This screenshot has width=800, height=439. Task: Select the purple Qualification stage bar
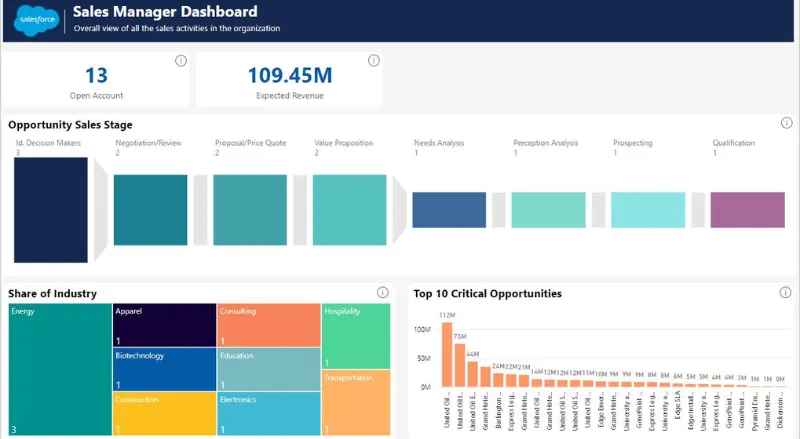click(747, 210)
